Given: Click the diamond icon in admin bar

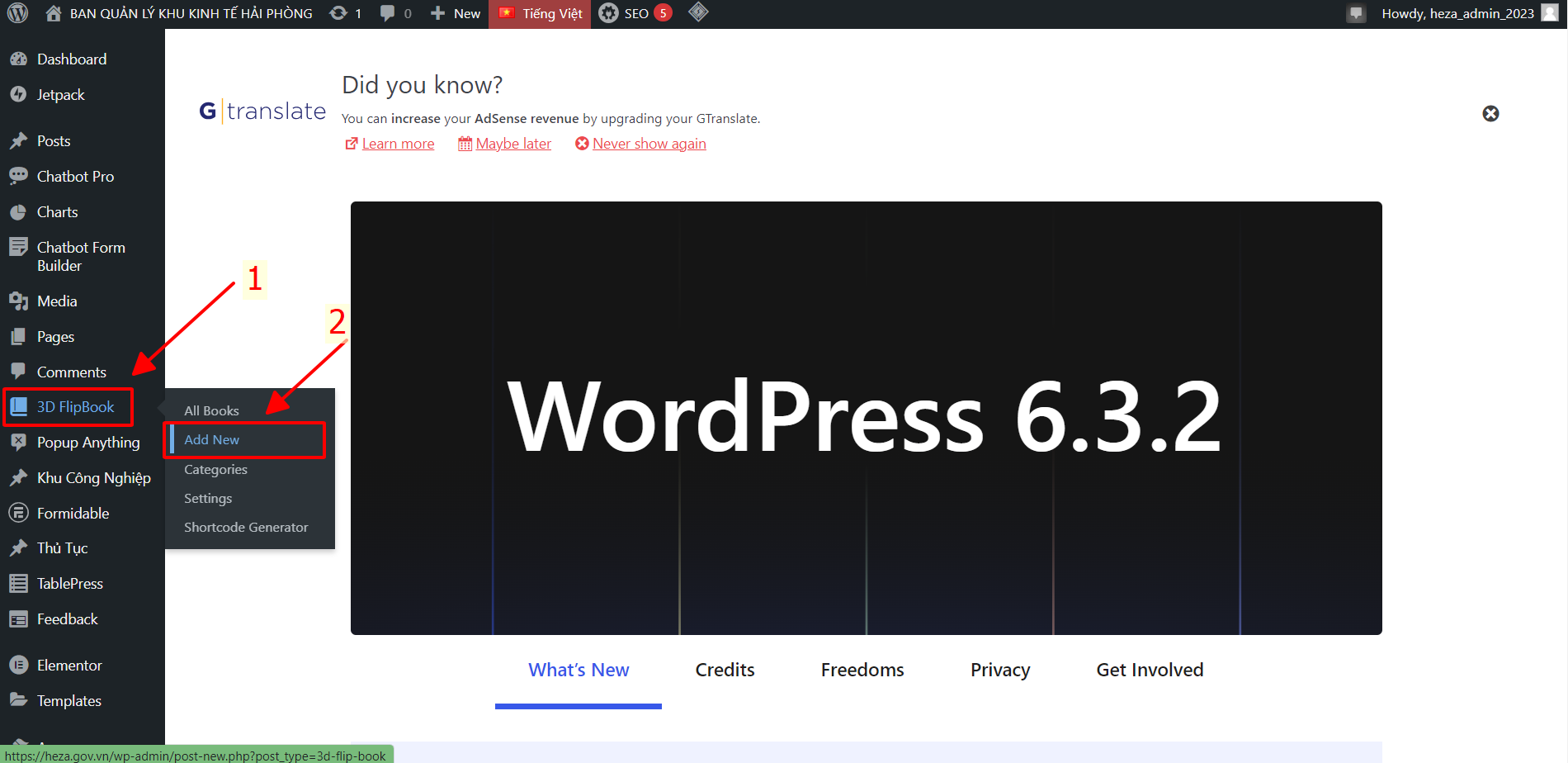Looking at the screenshot, I should point(698,12).
